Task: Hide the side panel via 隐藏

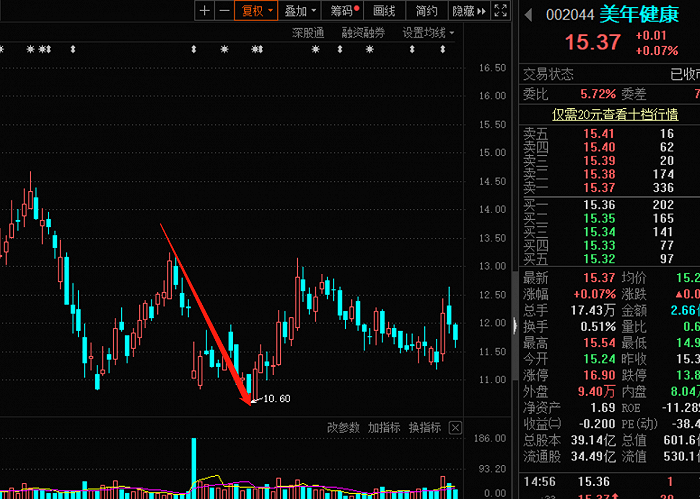Action: 468,11
